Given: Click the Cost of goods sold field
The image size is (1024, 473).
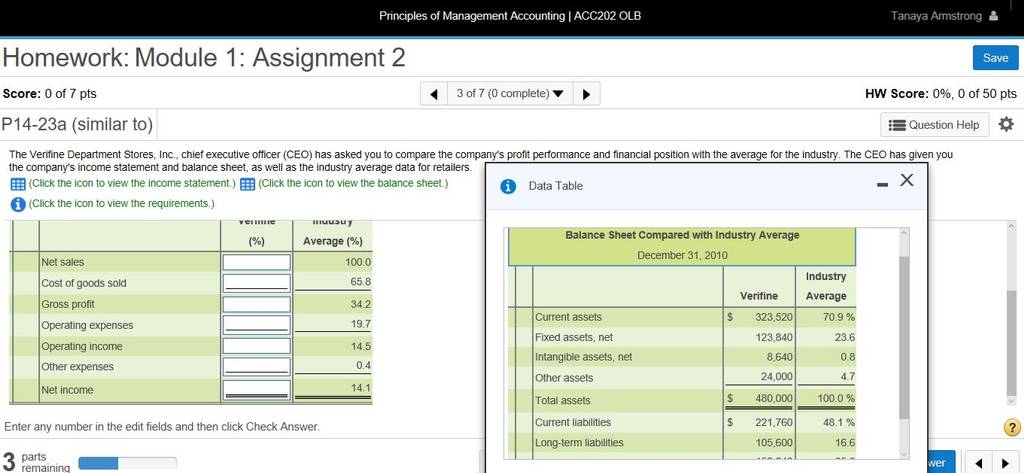Looking at the screenshot, I should 257,283.
